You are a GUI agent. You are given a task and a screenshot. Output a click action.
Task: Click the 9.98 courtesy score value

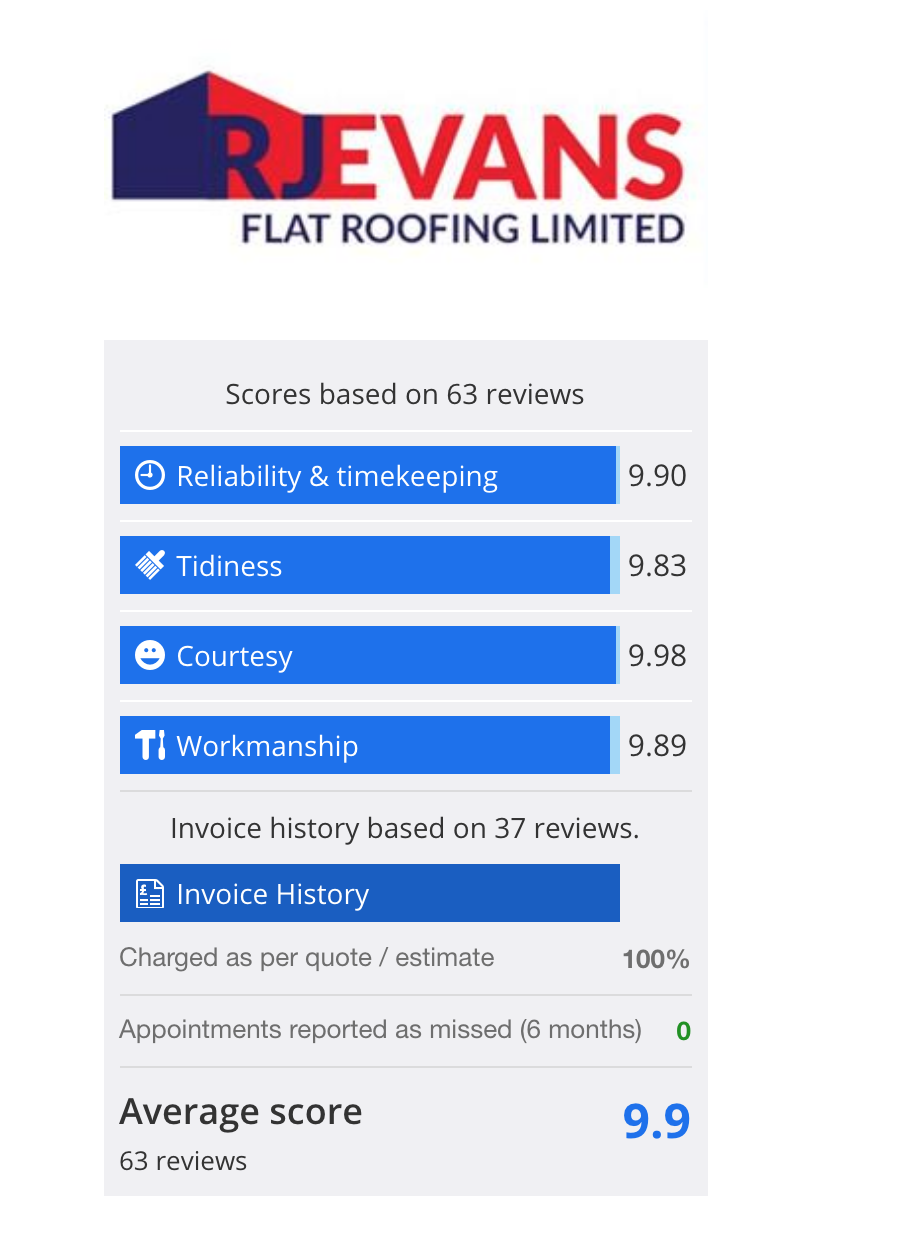657,656
